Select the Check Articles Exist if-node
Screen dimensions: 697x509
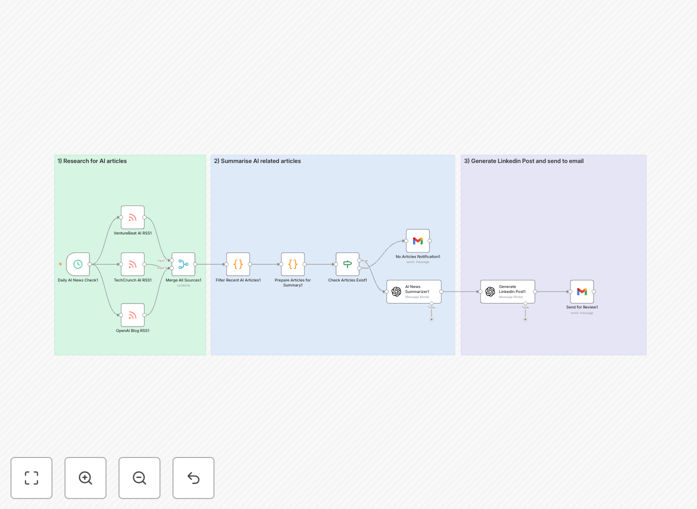[348, 265]
